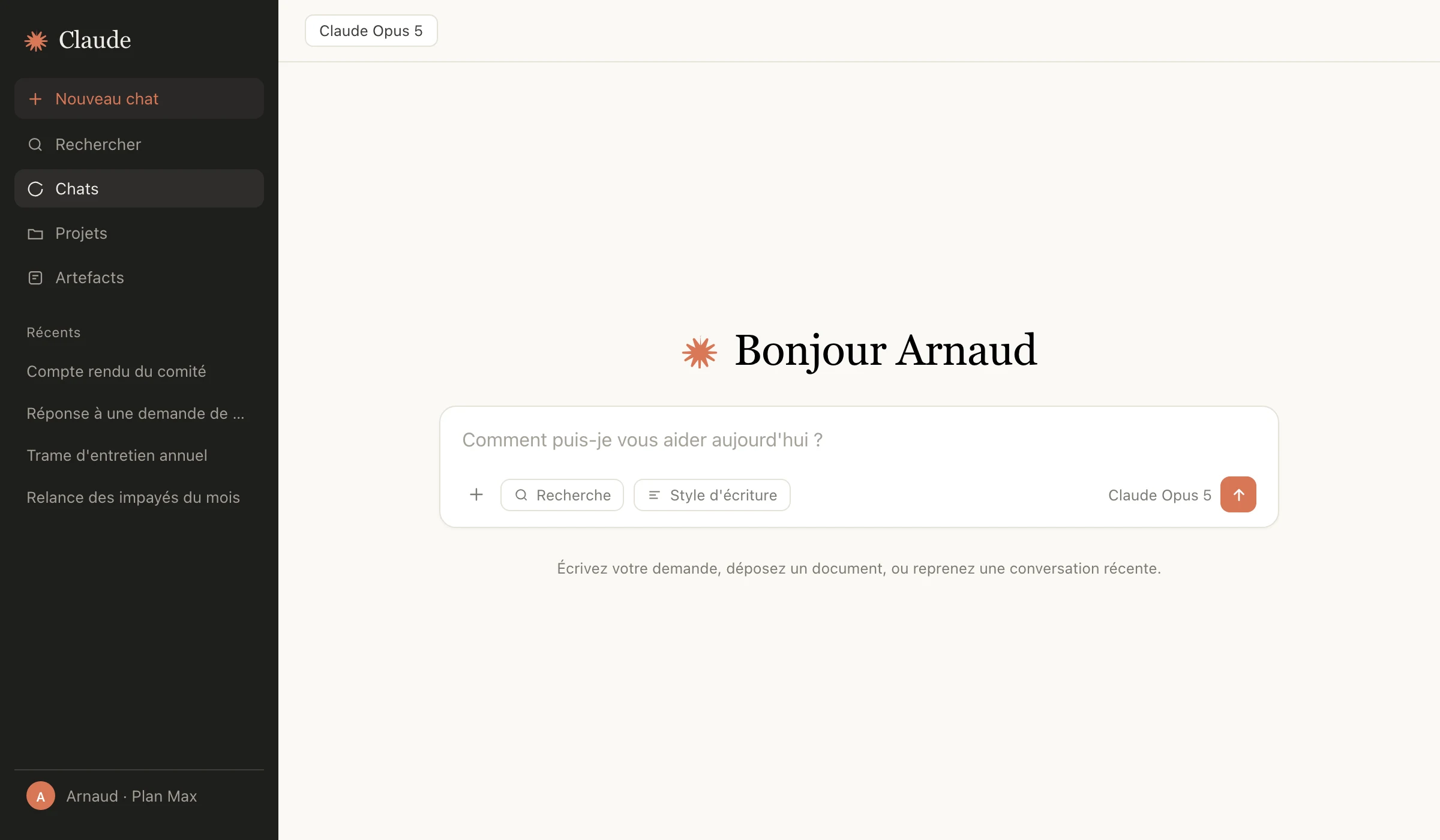Start a Nouveau chat
The width and height of the screenshot is (1440, 840).
coord(139,98)
